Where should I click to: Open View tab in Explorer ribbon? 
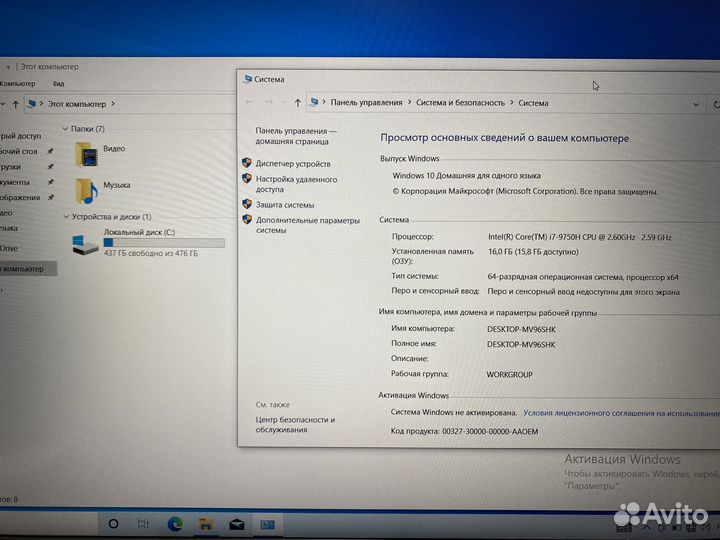pyautogui.click(x=58, y=84)
